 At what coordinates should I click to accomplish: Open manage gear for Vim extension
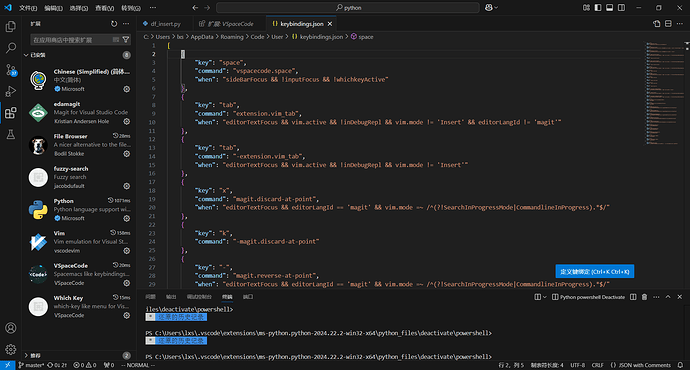coord(127,251)
